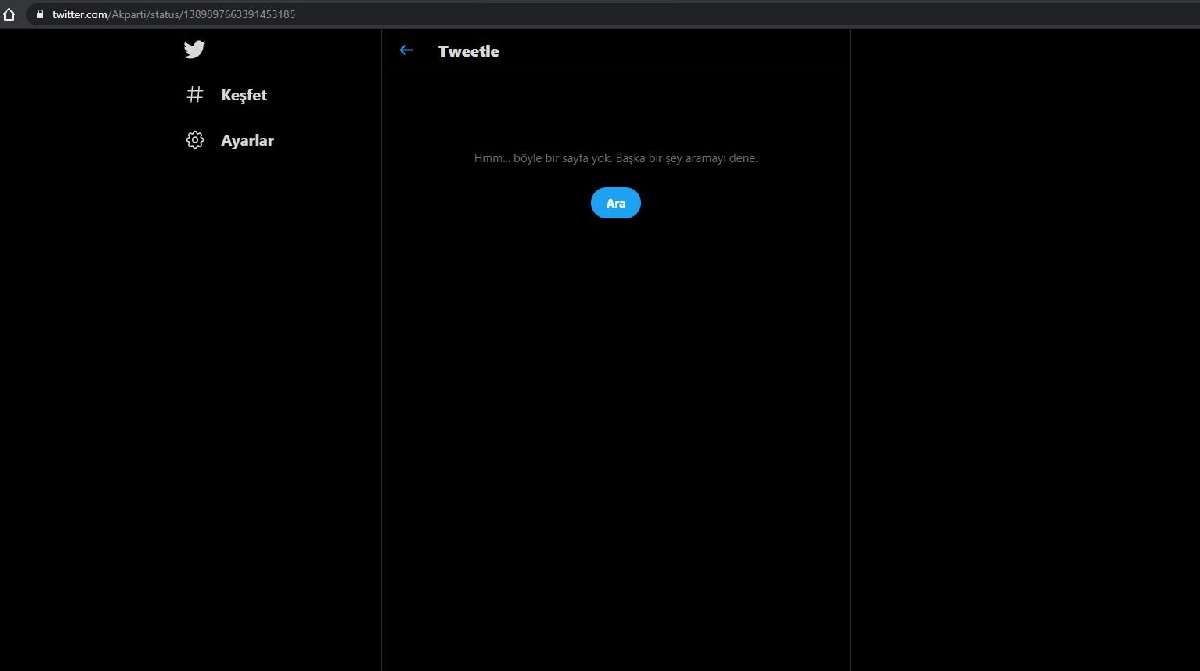Image resolution: width=1200 pixels, height=671 pixels.
Task: Click 'Başka bir şey aramayı dene' text
Action: tap(687, 158)
